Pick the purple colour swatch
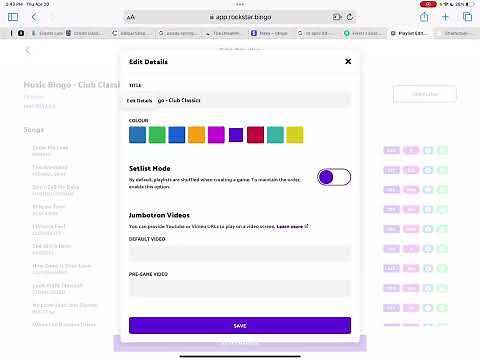480x360 pixels. coord(236,135)
